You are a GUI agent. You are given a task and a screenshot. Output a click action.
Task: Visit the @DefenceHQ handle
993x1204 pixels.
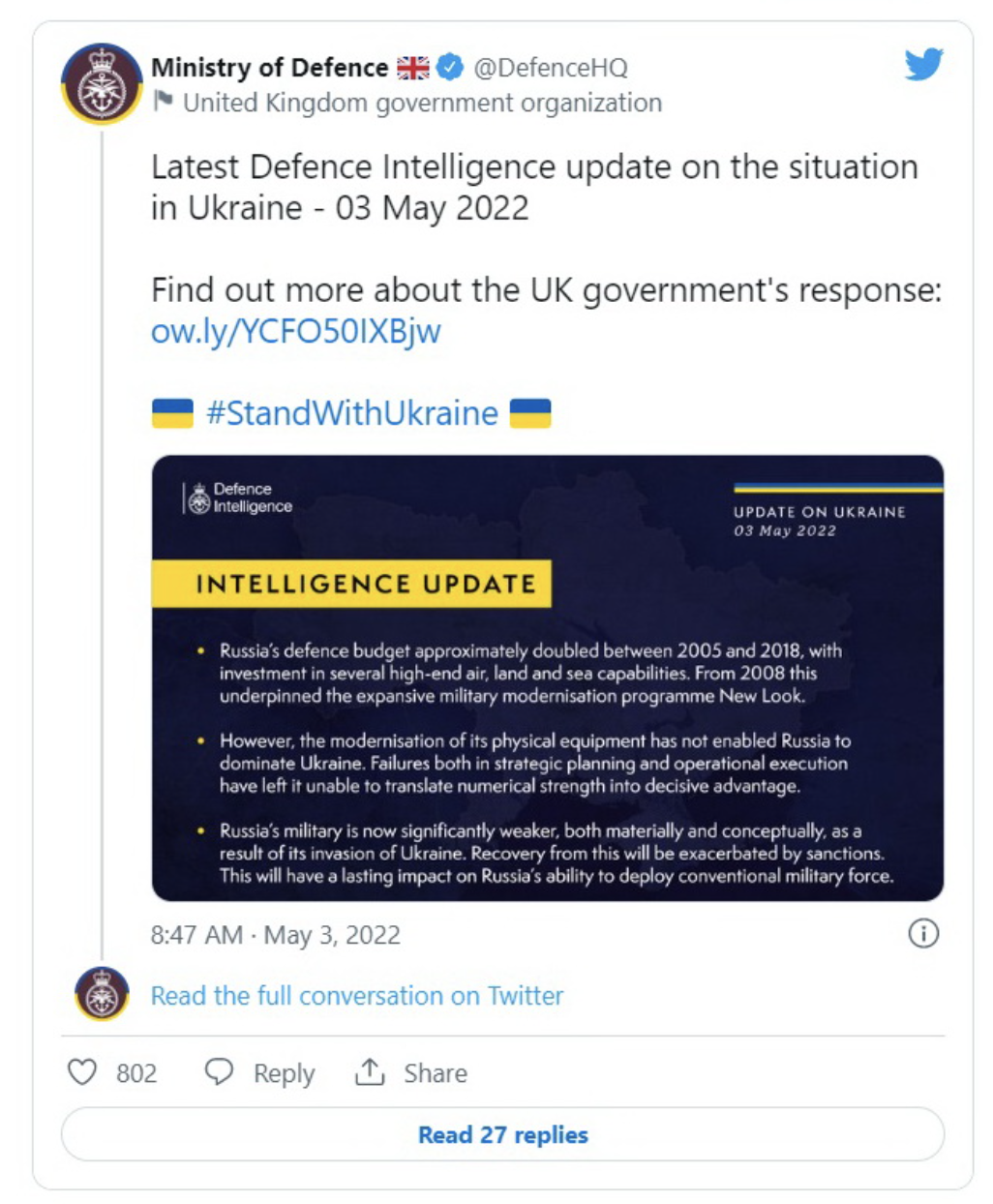(x=551, y=68)
